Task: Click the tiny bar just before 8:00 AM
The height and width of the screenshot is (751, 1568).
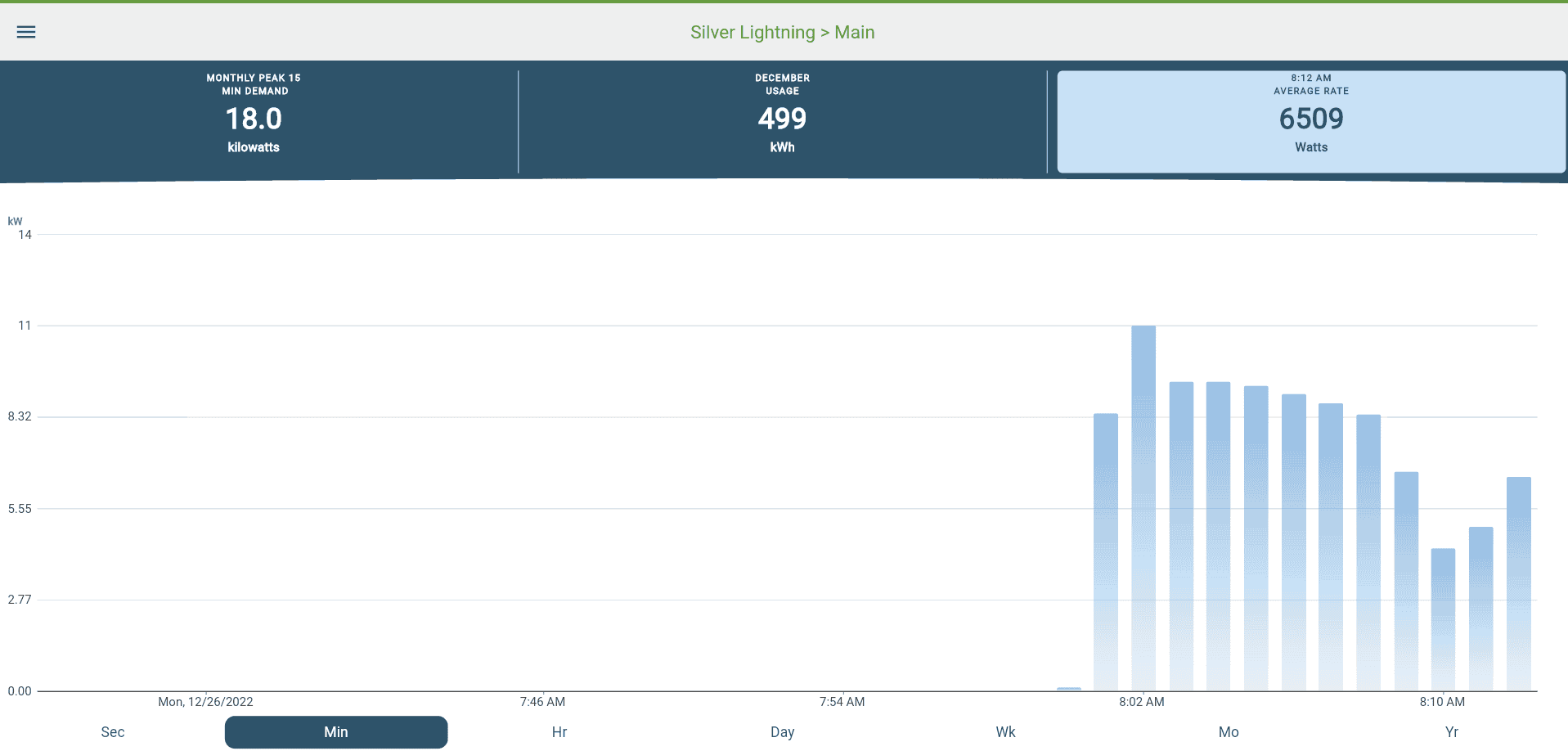Action: pos(1068,689)
